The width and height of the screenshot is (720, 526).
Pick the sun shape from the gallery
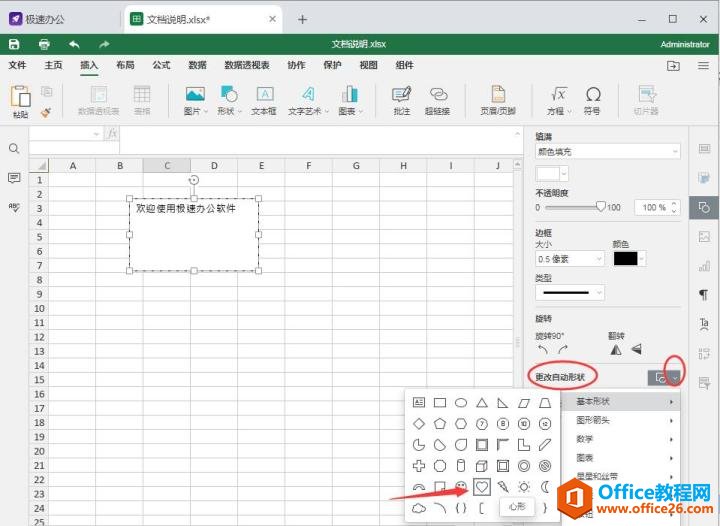pyautogui.click(x=524, y=487)
